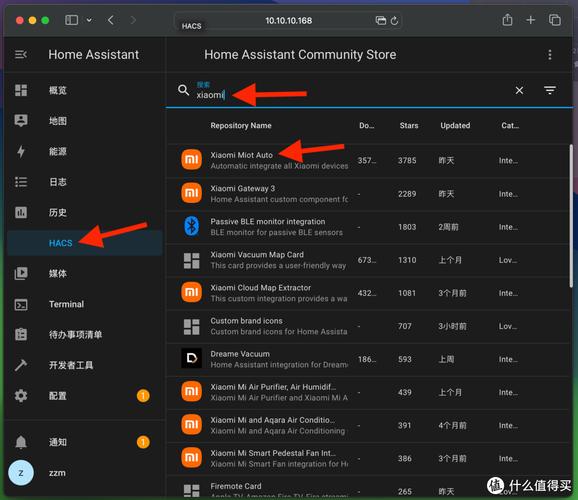The image size is (578, 500).
Task: Click the repository list vertical scrollbar
Action: [x=571, y=216]
